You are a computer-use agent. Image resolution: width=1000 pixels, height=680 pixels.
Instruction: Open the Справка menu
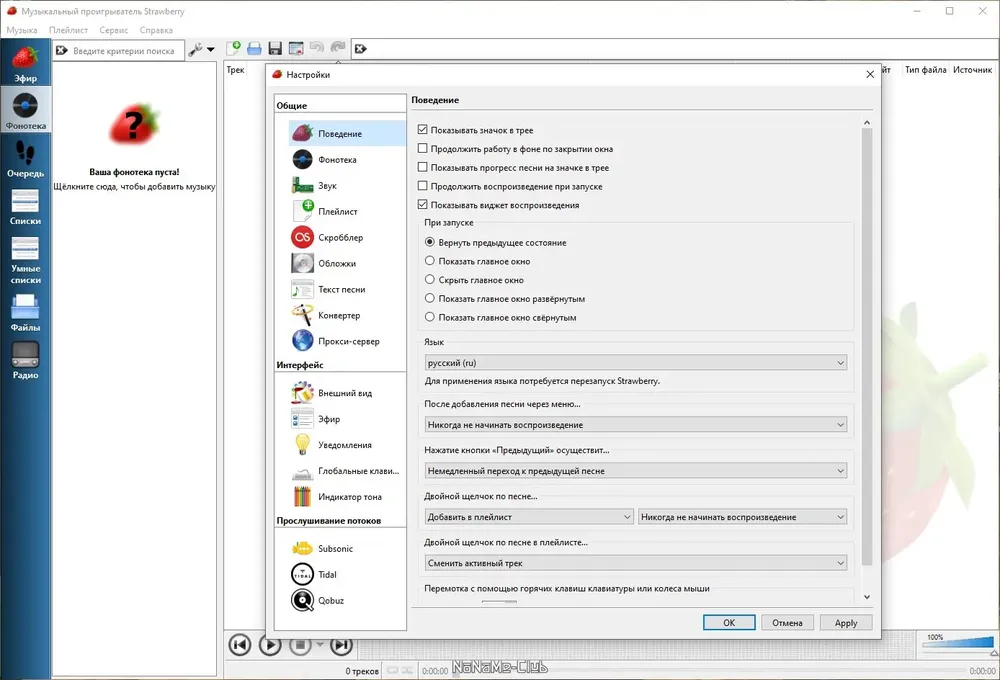click(x=156, y=30)
